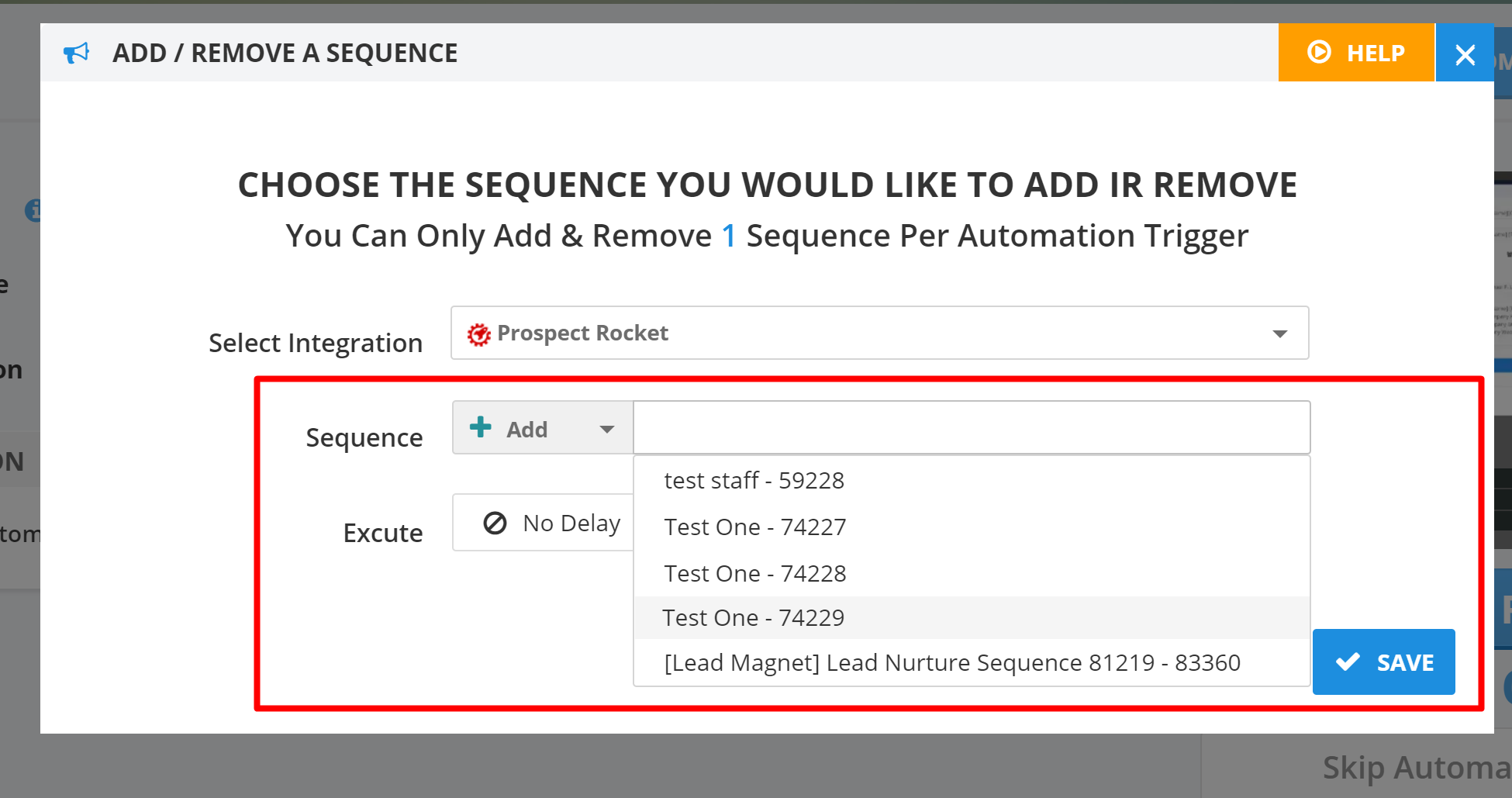Open the orange HELP button
This screenshot has height=798, width=1512.
pos(1355,53)
